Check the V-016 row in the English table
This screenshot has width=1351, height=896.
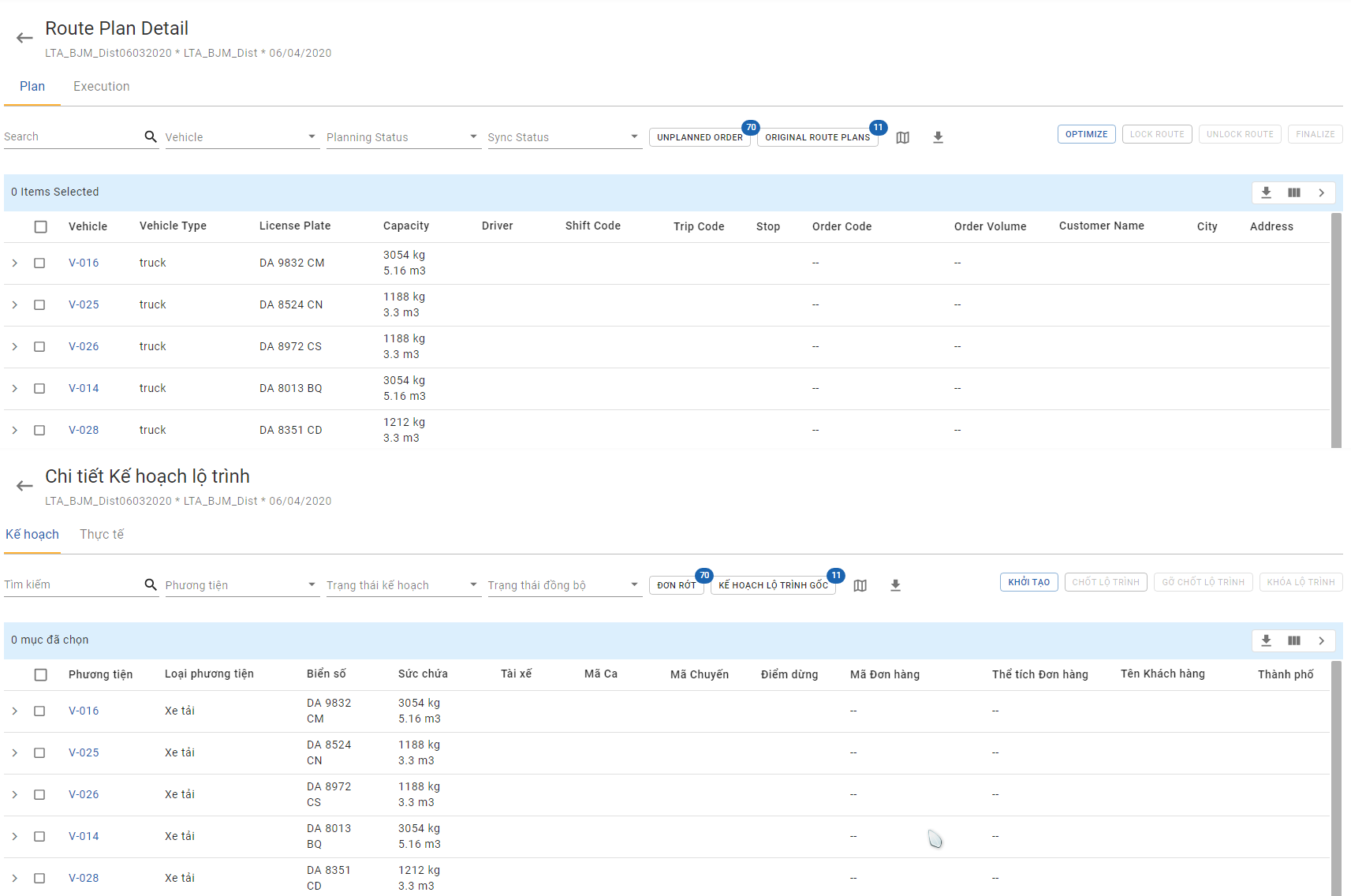point(39,263)
